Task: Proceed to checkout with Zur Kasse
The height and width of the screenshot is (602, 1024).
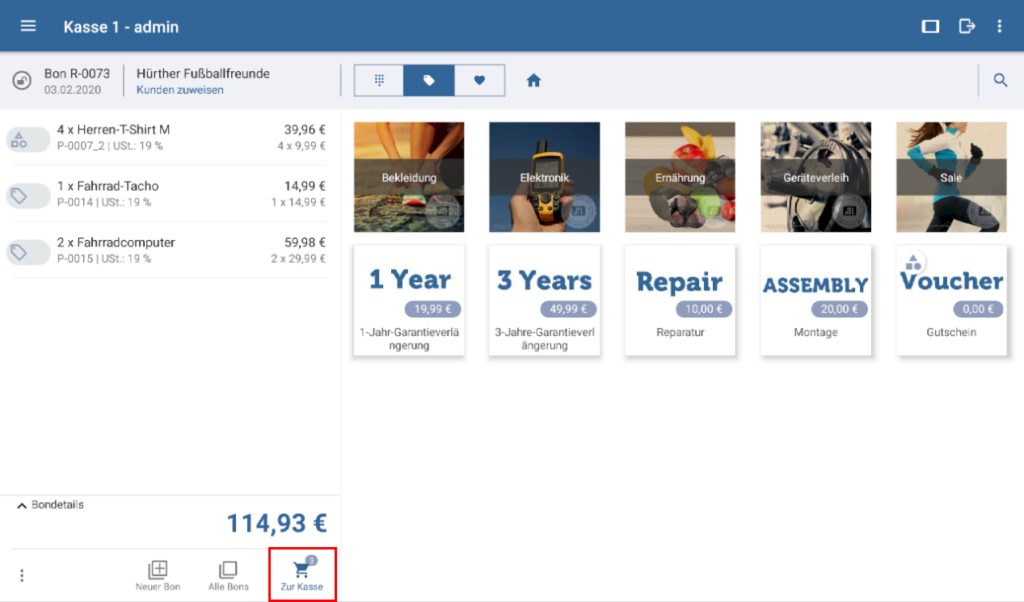Action: [x=302, y=575]
